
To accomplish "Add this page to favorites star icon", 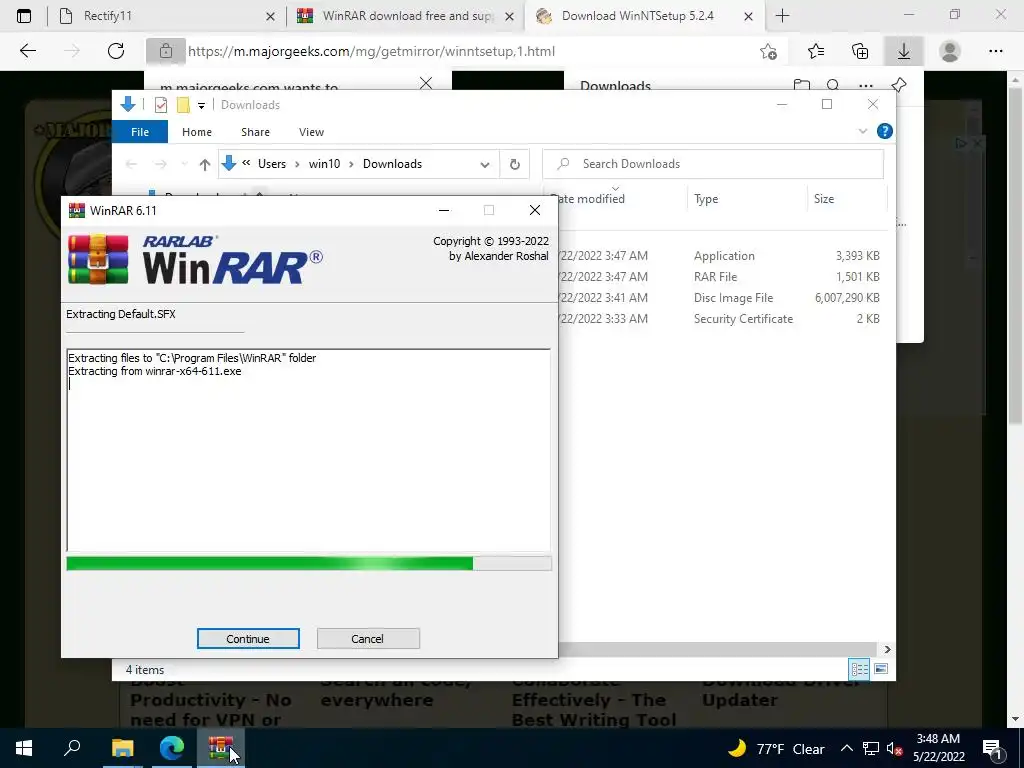I will pos(769,51).
